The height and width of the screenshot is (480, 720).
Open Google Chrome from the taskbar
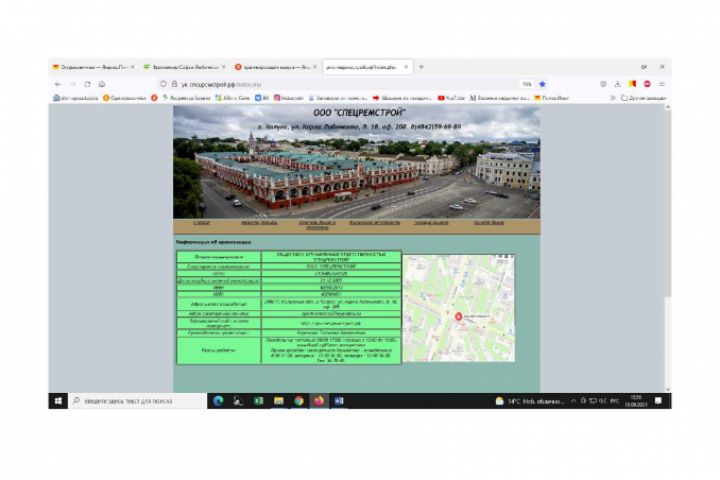click(x=299, y=401)
